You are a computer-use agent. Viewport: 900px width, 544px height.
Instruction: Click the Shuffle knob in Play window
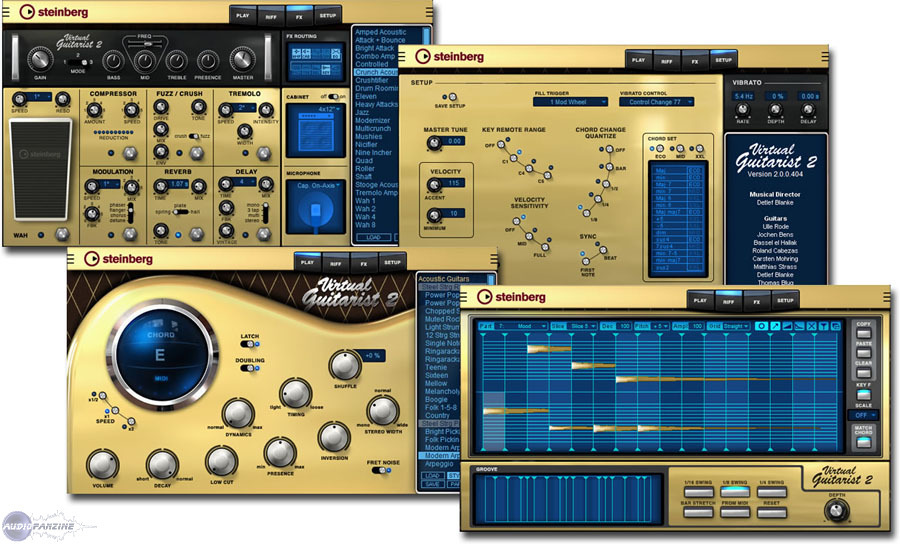(344, 366)
